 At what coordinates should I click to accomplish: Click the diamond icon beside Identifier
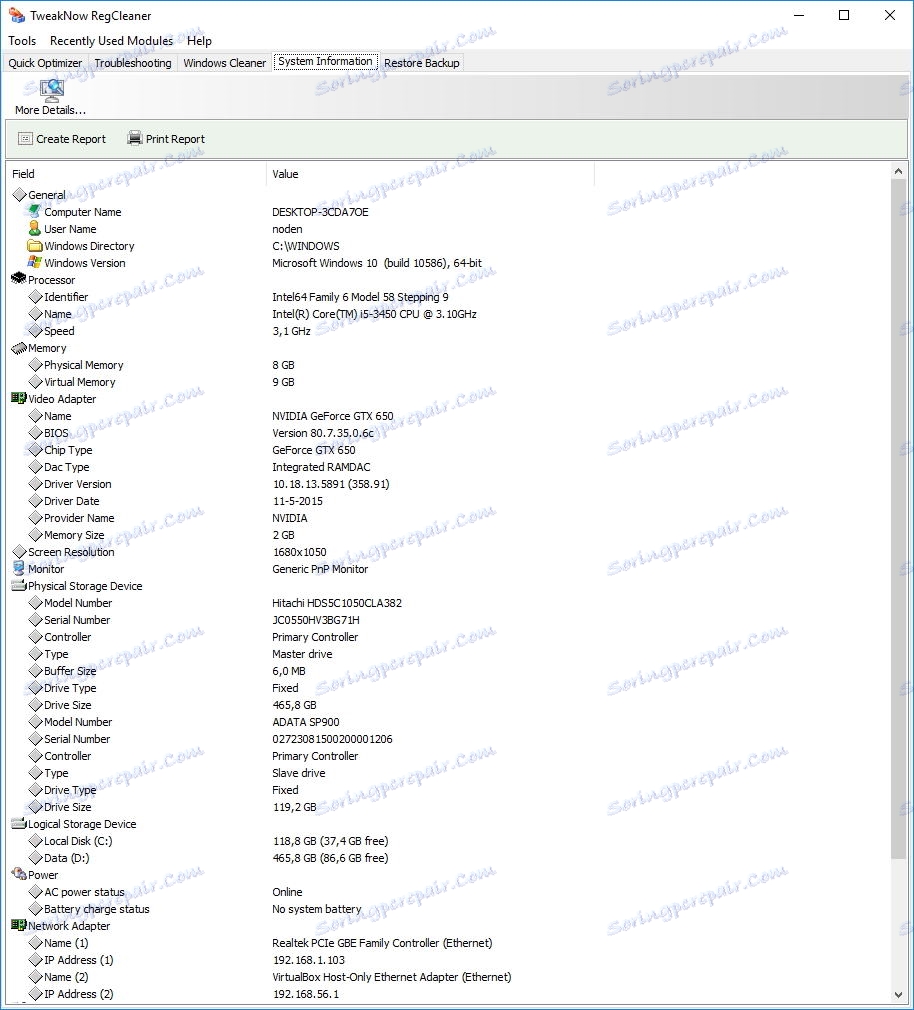click(35, 297)
